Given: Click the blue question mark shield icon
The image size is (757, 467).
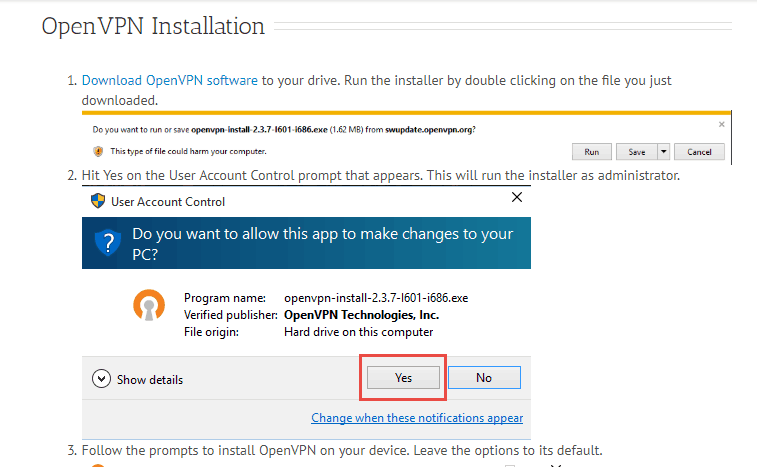Looking at the screenshot, I should point(108,242).
